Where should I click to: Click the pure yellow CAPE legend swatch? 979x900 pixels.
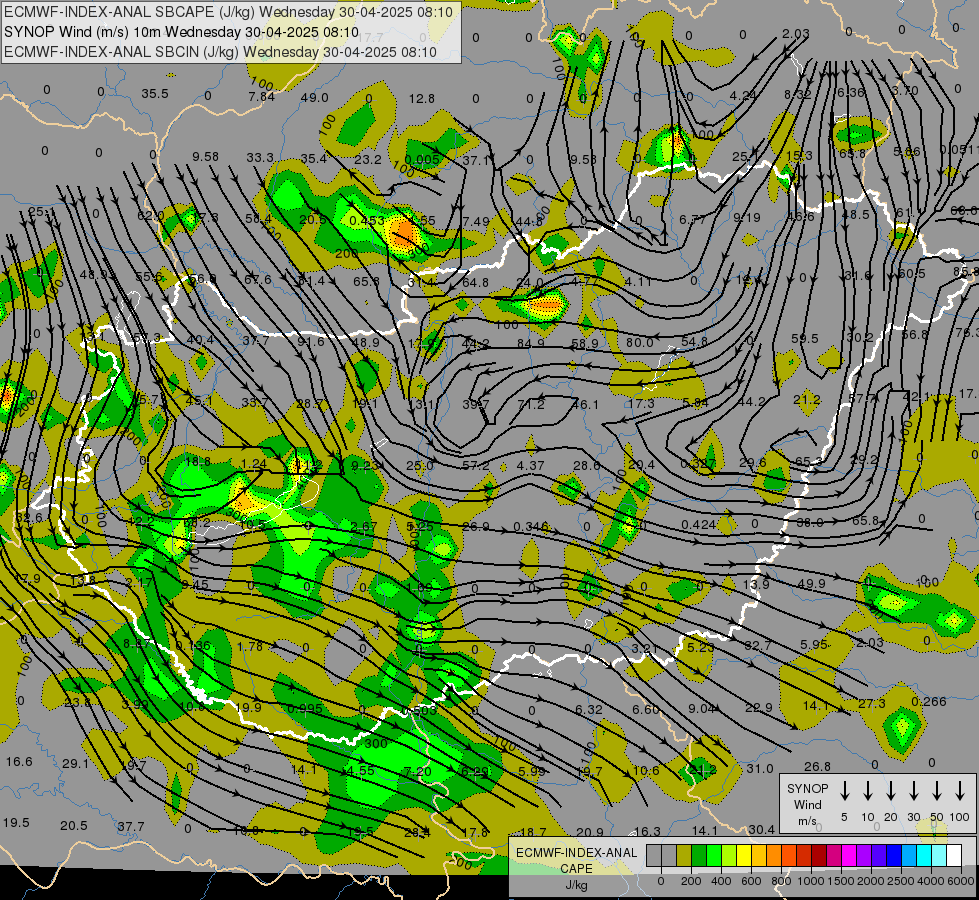click(x=744, y=855)
